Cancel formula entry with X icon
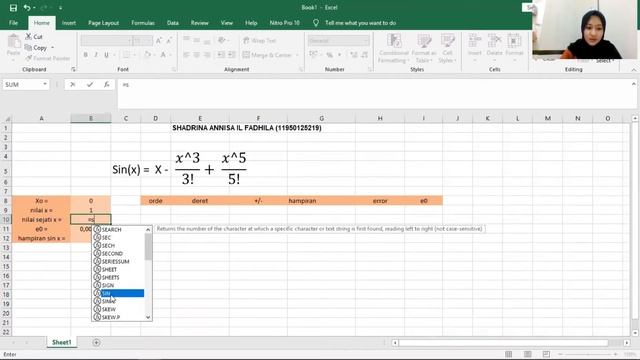The width and height of the screenshot is (640, 360). (x=73, y=84)
